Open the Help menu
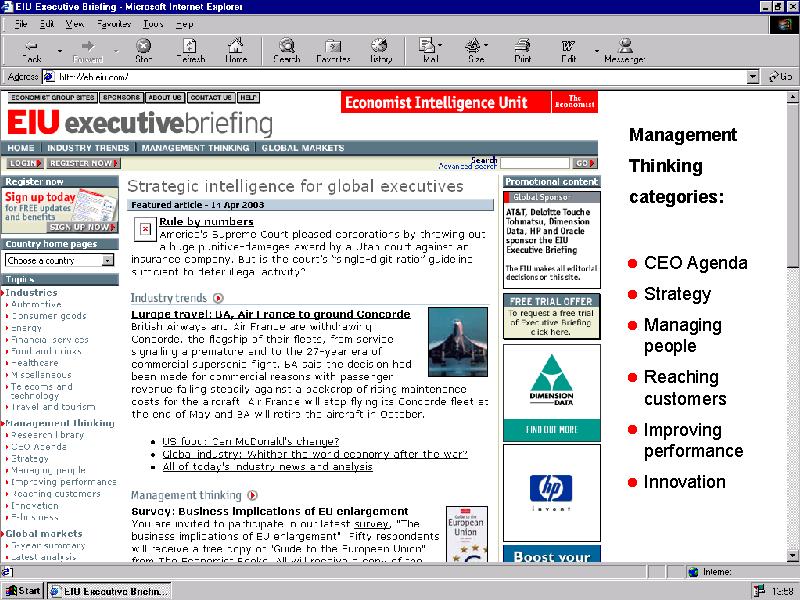The width and height of the screenshot is (800, 600). pos(184,24)
